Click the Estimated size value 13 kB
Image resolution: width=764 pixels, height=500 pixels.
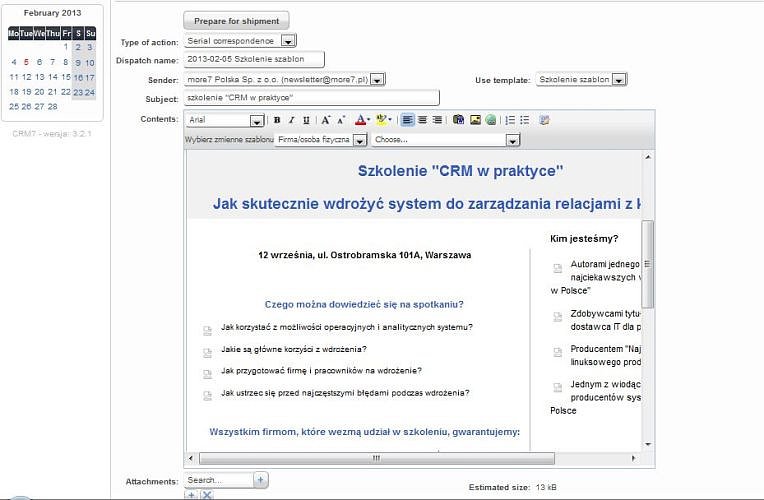pos(546,487)
